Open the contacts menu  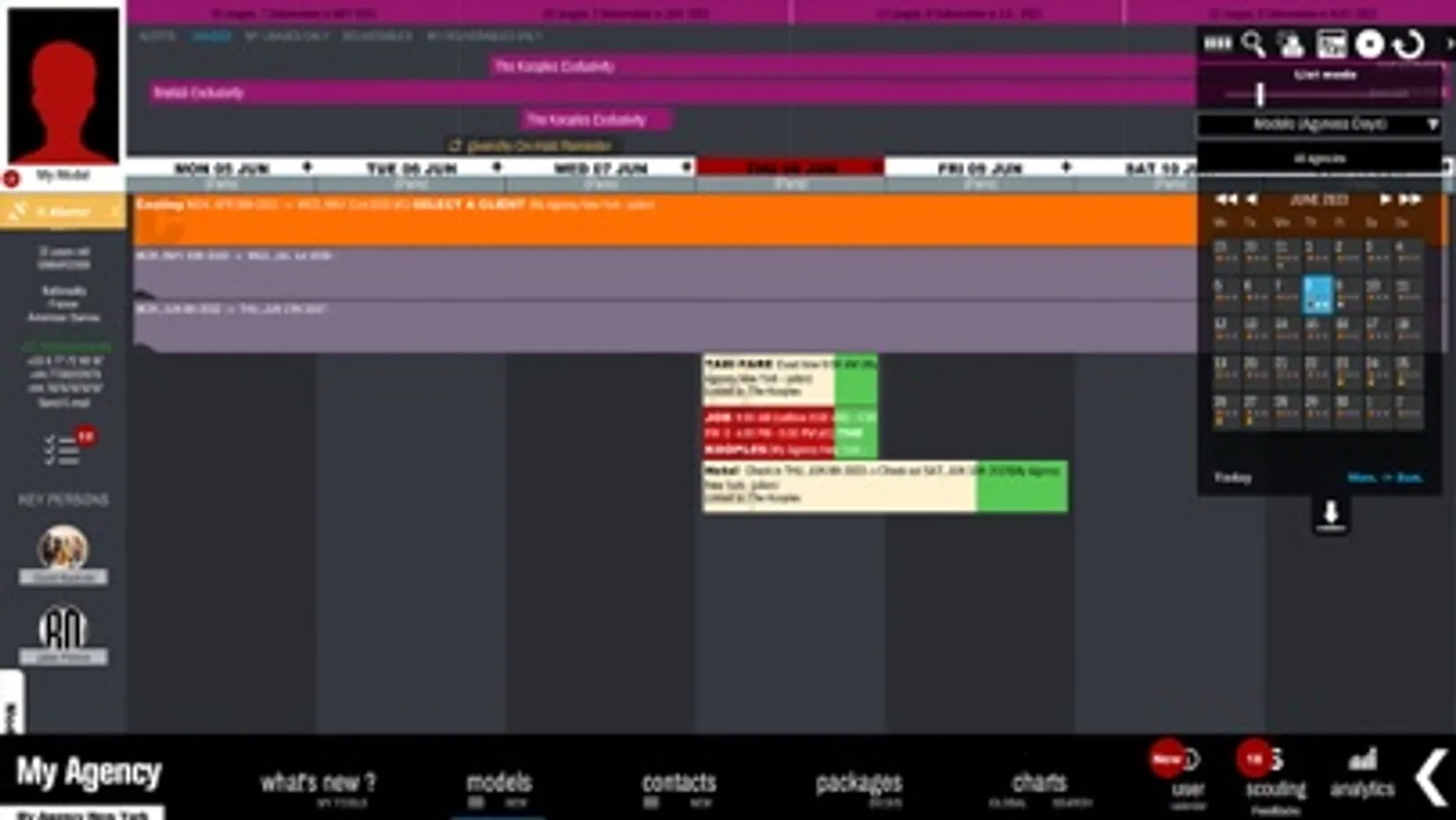(679, 782)
